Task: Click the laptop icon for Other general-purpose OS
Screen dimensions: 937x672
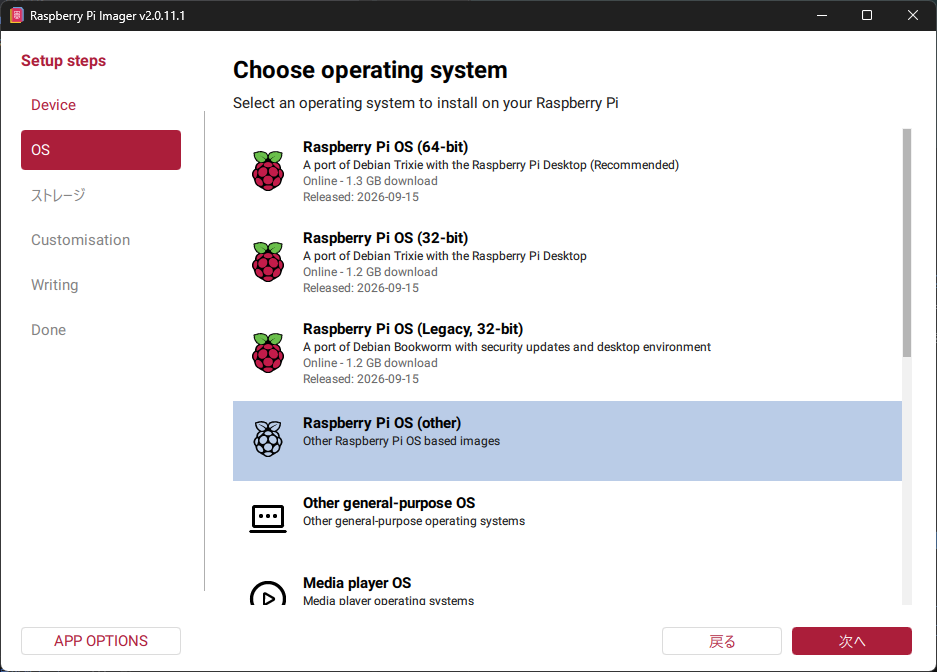Action: pyautogui.click(x=268, y=518)
